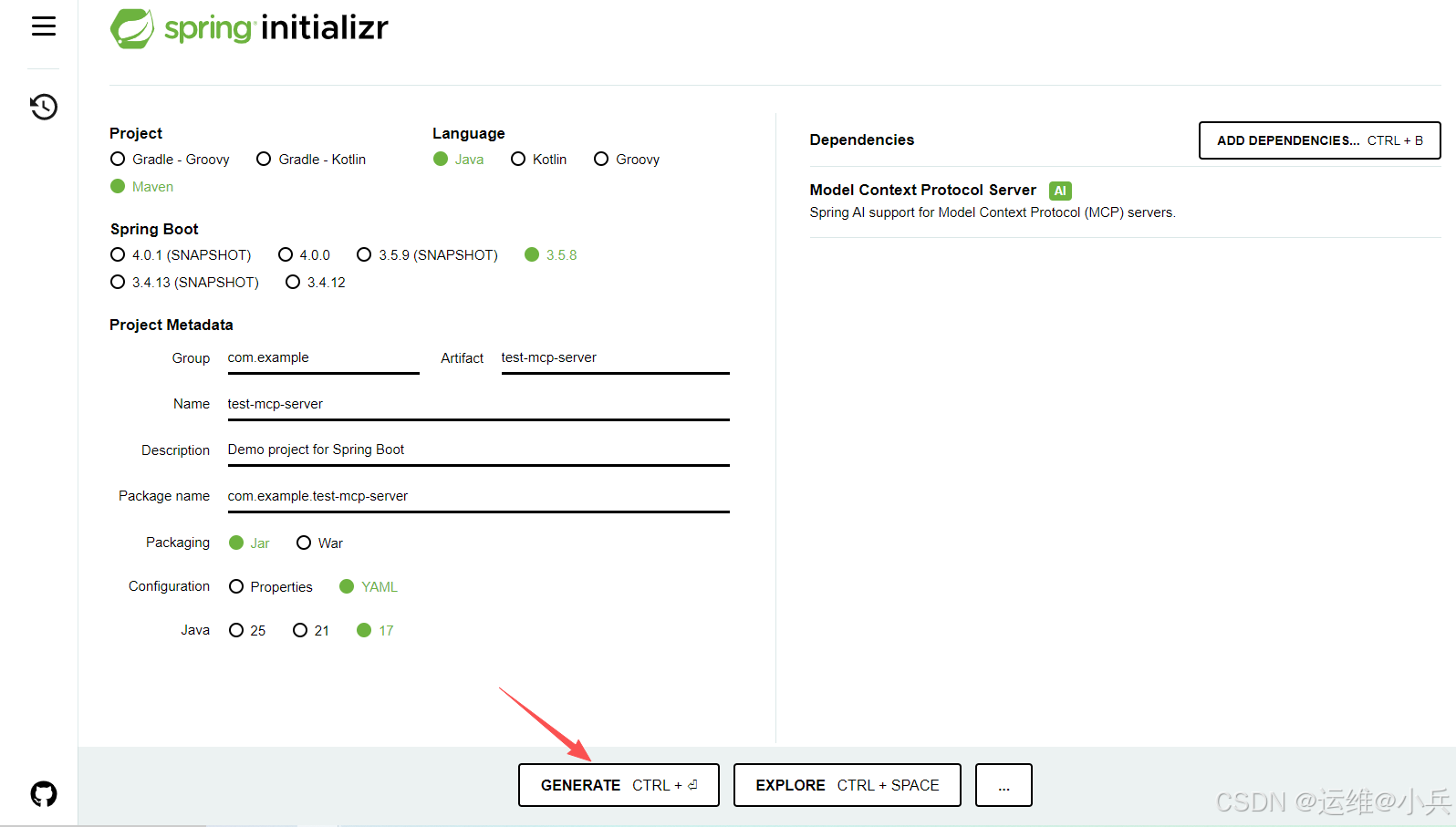Open the more options ellipsis button
The height and width of the screenshot is (827, 1456).
1004,785
